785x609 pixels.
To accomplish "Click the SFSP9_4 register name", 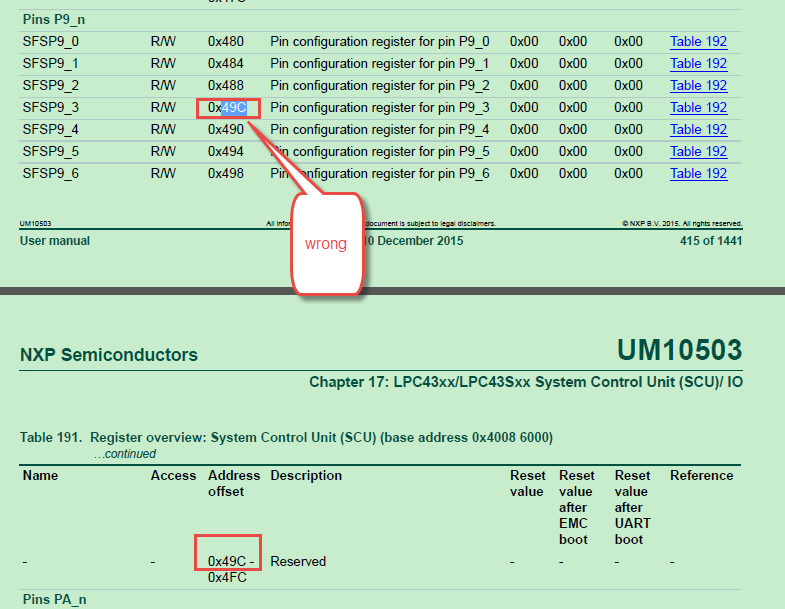I will point(51,130).
